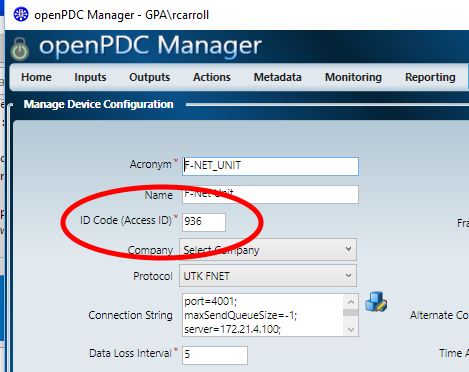
Task: Open the Monitoring menu
Action: [353, 77]
